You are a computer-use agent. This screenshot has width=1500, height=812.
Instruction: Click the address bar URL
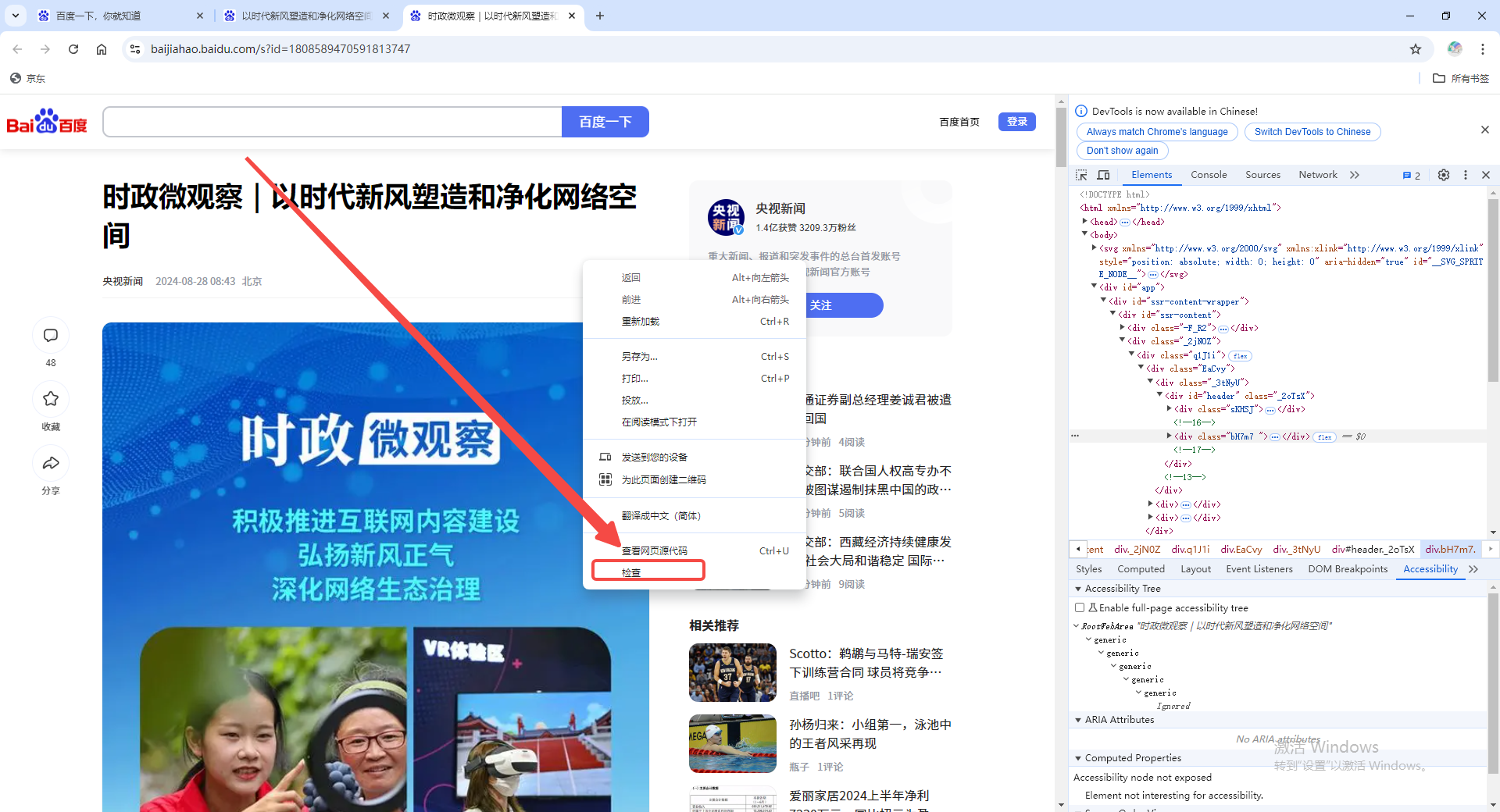click(280, 49)
